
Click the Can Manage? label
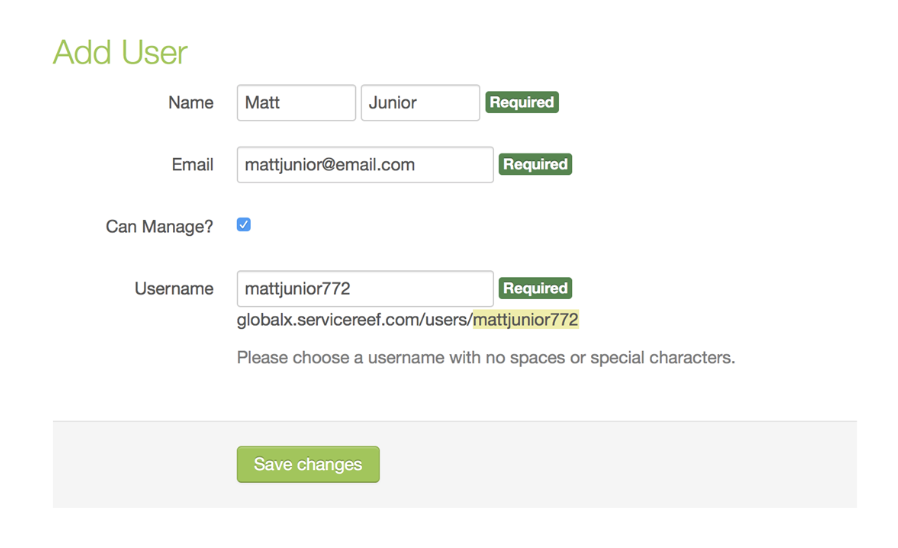click(x=159, y=227)
